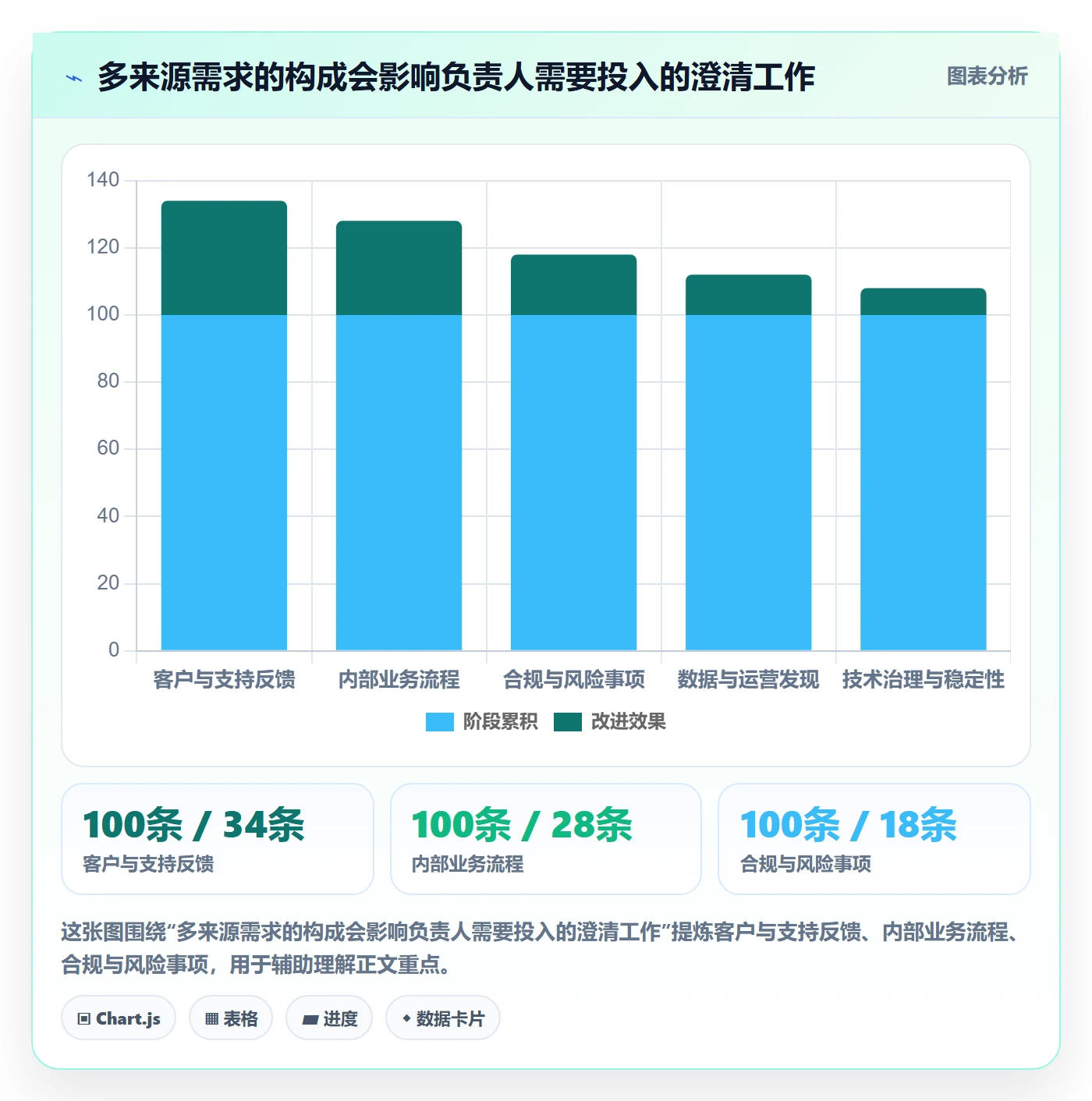Click the y-axis tick label 120
1092x1101 pixels.
tap(103, 247)
